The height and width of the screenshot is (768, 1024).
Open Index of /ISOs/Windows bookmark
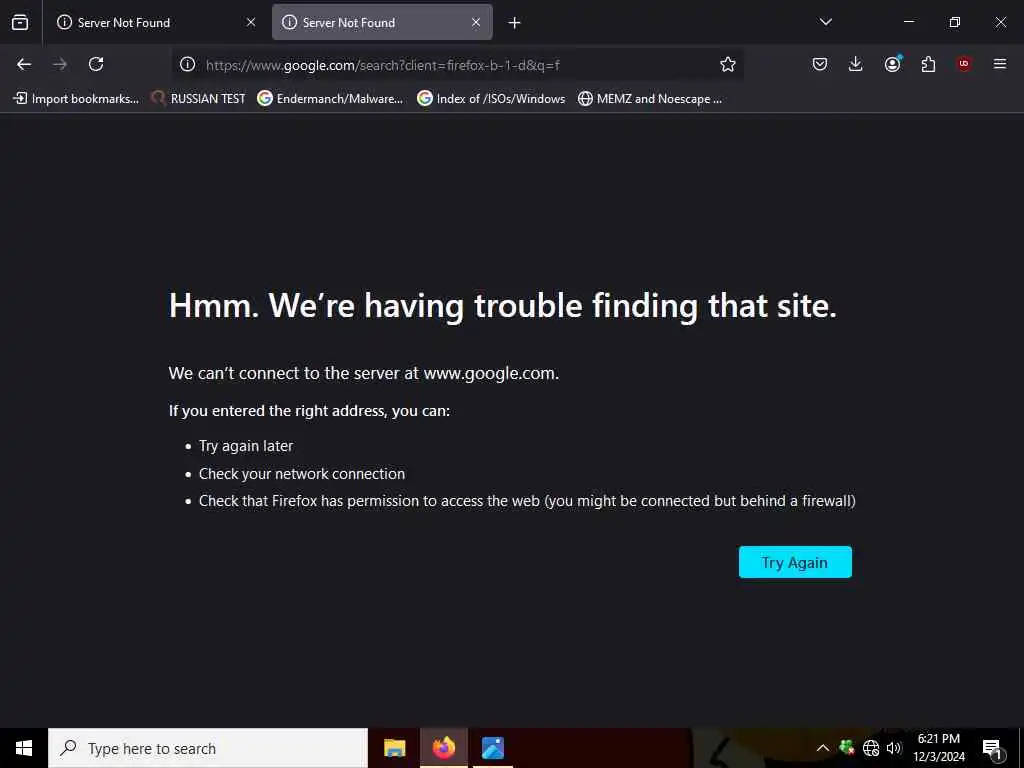(x=491, y=99)
